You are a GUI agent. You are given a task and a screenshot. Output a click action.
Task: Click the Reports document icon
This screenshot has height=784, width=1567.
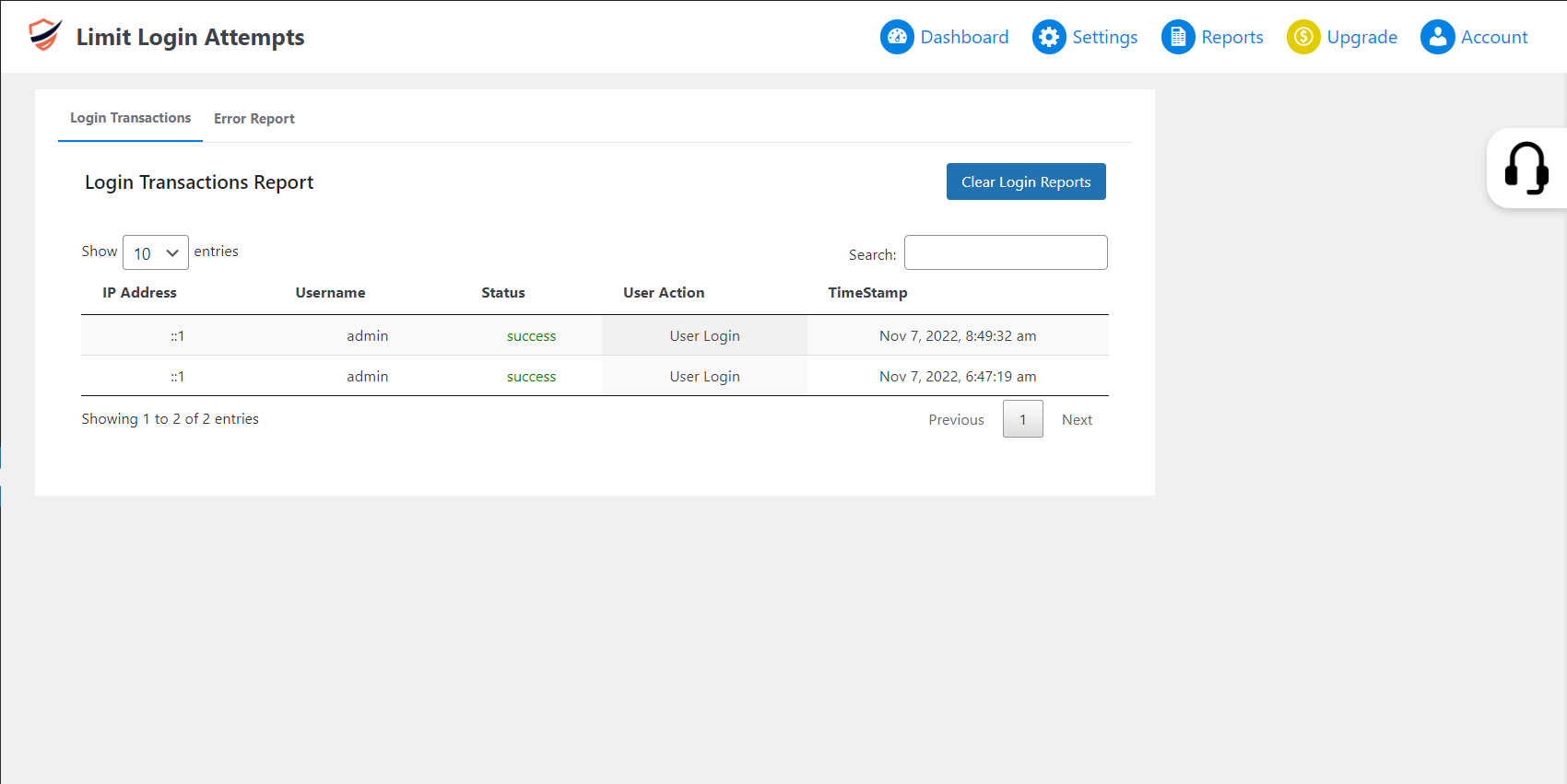(x=1178, y=37)
